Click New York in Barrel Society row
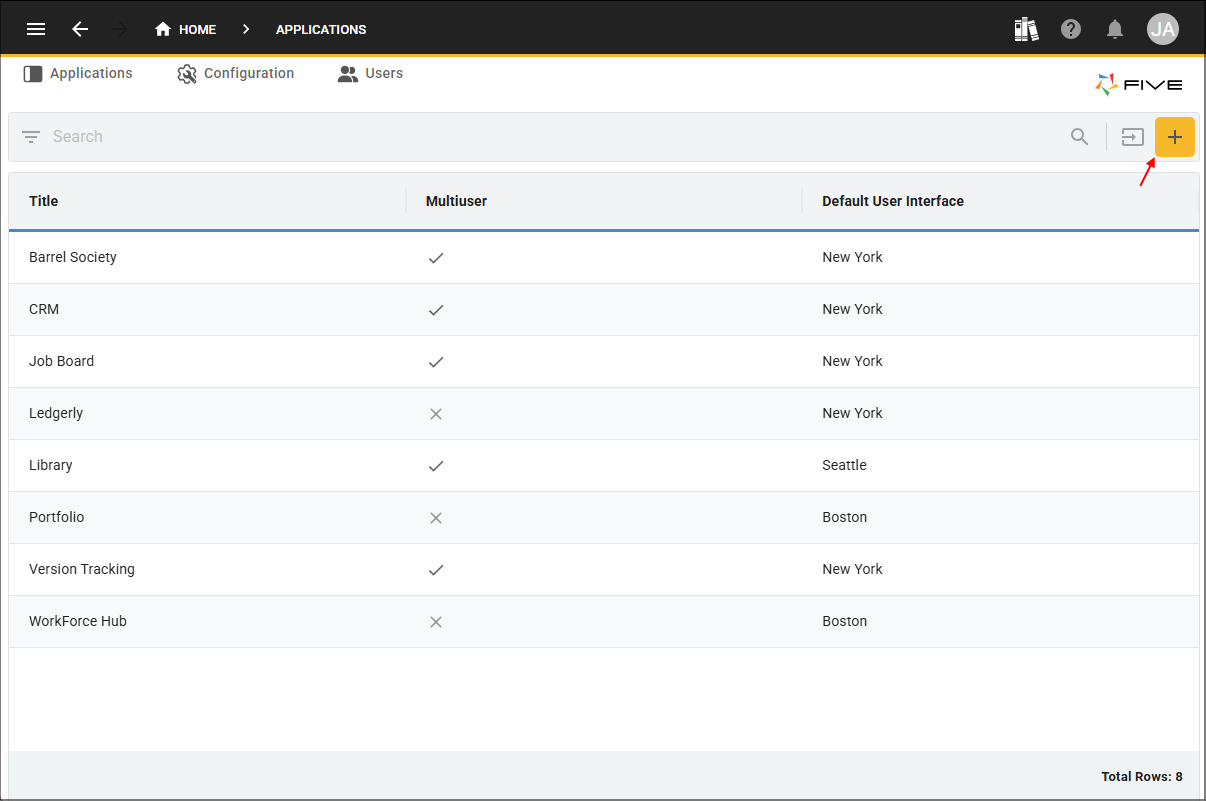This screenshot has height=801, width=1206. [x=852, y=257]
